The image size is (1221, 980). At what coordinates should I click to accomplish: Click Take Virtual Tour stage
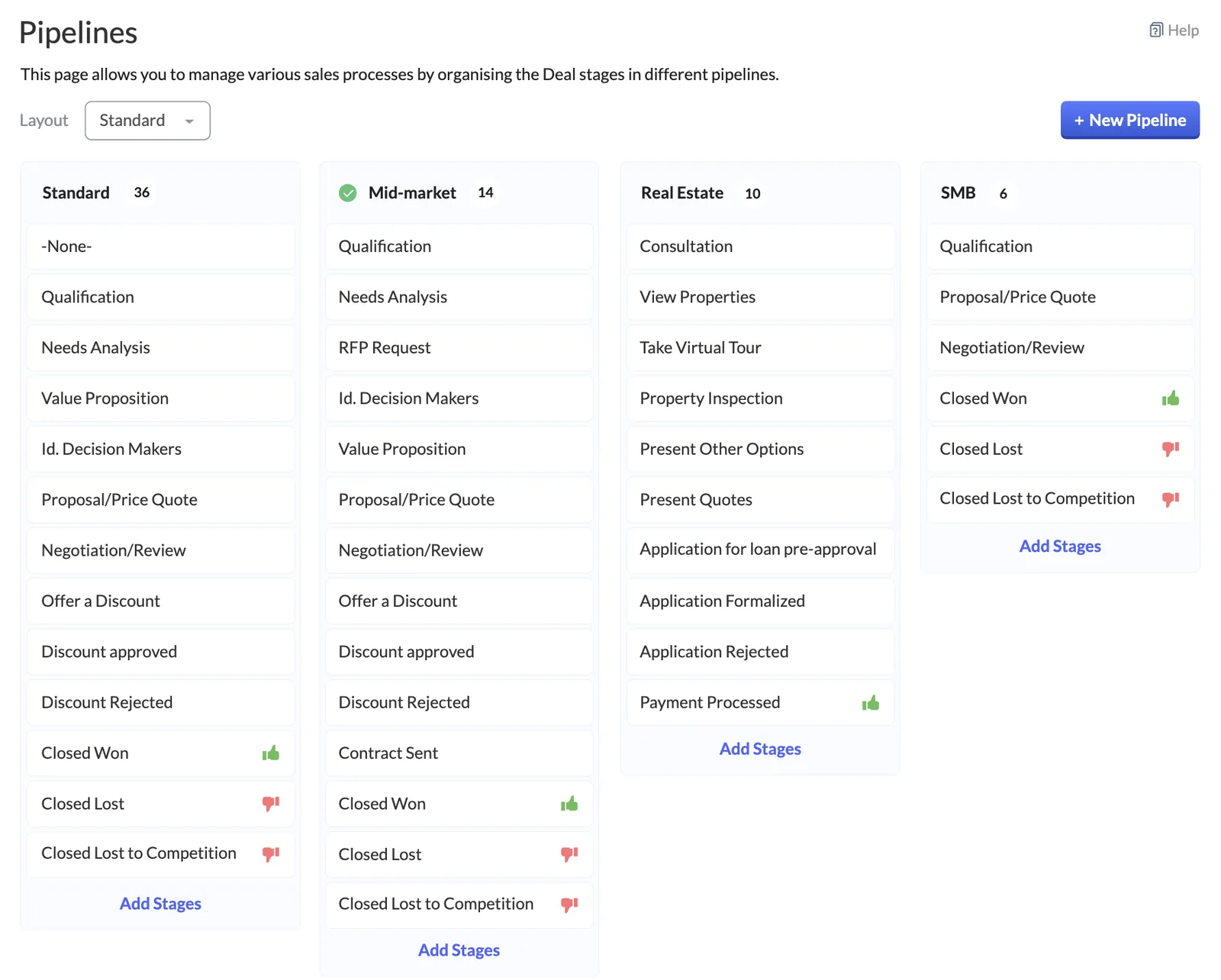[x=760, y=348]
